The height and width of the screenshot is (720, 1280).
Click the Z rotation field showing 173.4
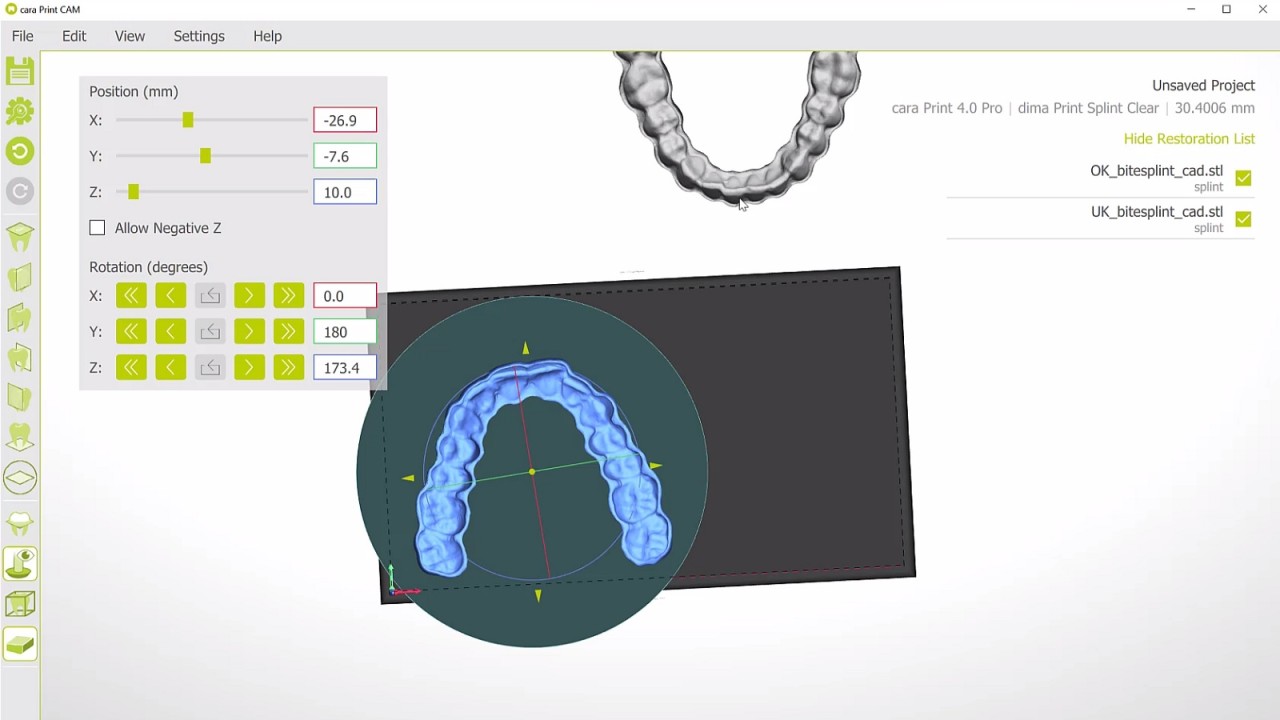[344, 367]
